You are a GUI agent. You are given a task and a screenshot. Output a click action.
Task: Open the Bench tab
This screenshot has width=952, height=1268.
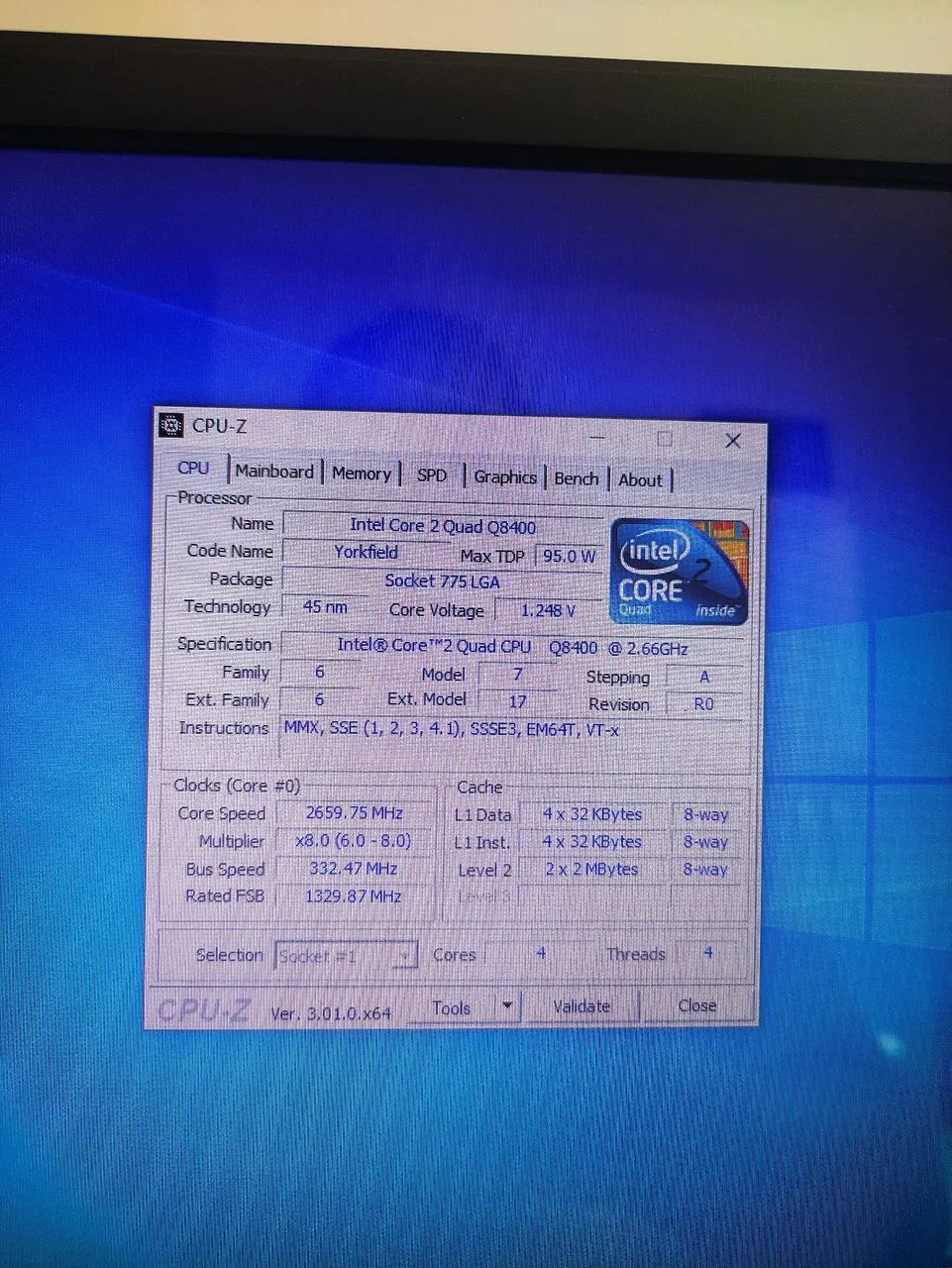576,478
